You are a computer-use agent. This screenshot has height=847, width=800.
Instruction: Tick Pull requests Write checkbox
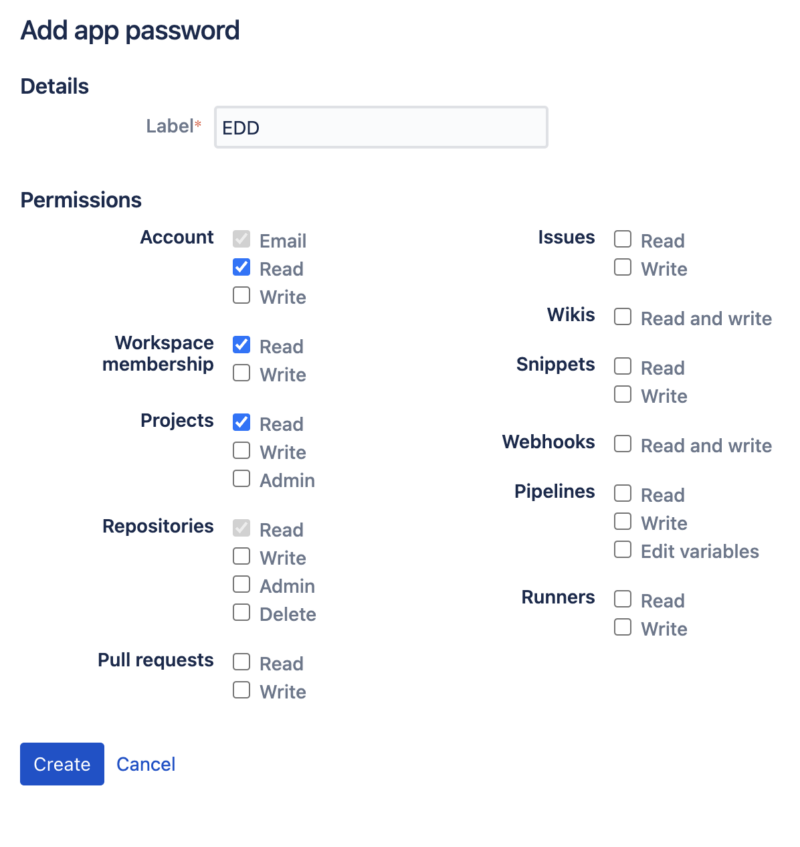click(241, 690)
